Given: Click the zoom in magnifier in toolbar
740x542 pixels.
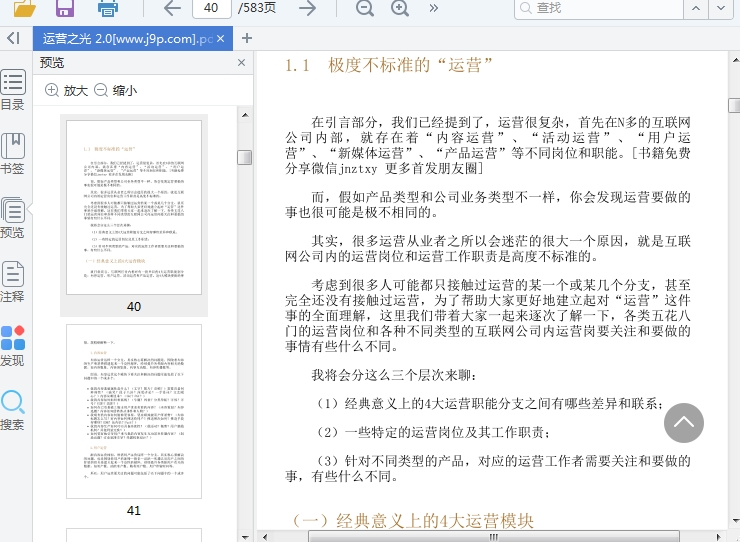Looking at the screenshot, I should (400, 9).
